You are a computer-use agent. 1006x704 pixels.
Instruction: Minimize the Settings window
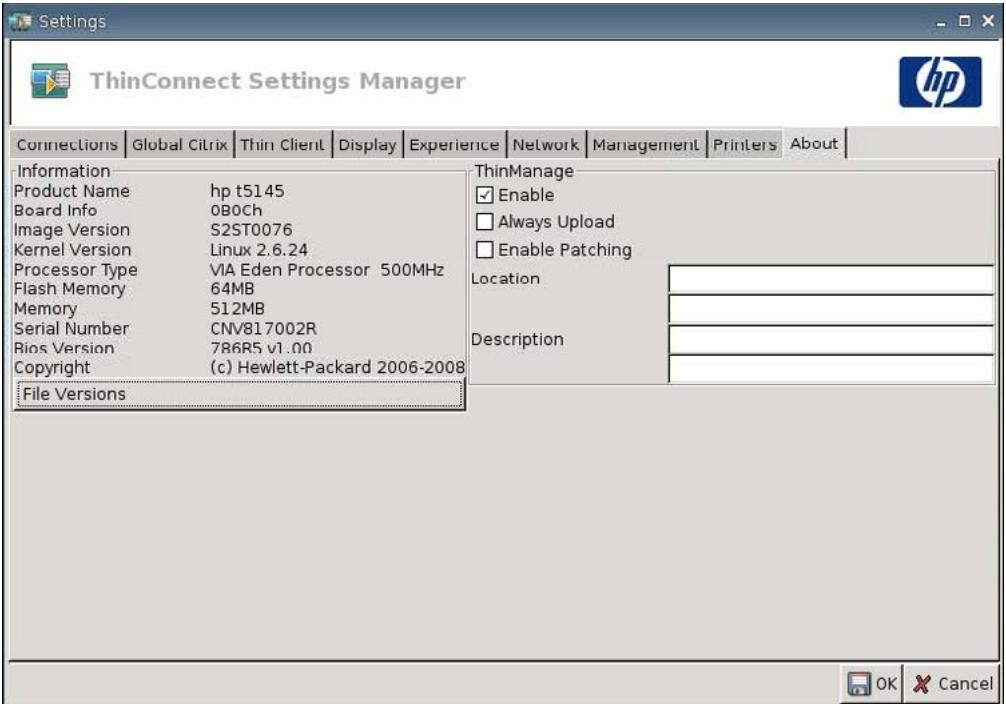coord(941,22)
